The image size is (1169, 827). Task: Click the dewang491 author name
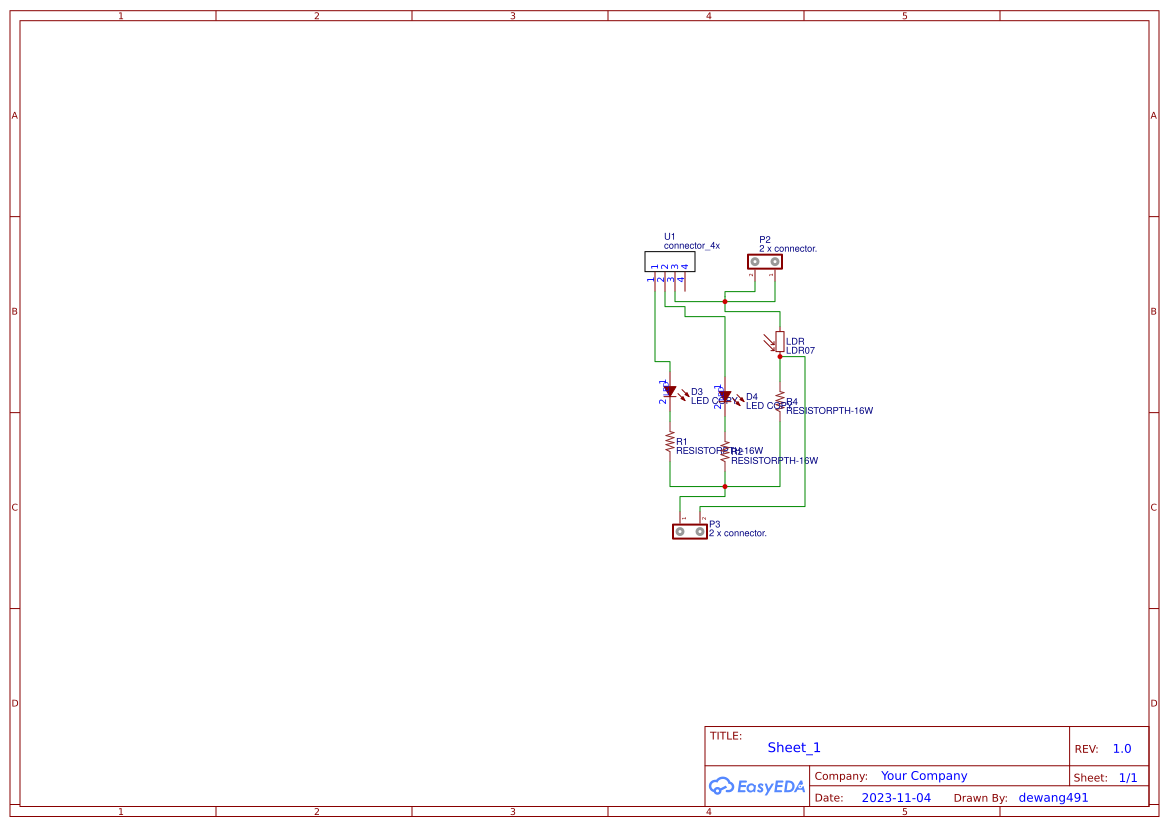tap(1053, 797)
